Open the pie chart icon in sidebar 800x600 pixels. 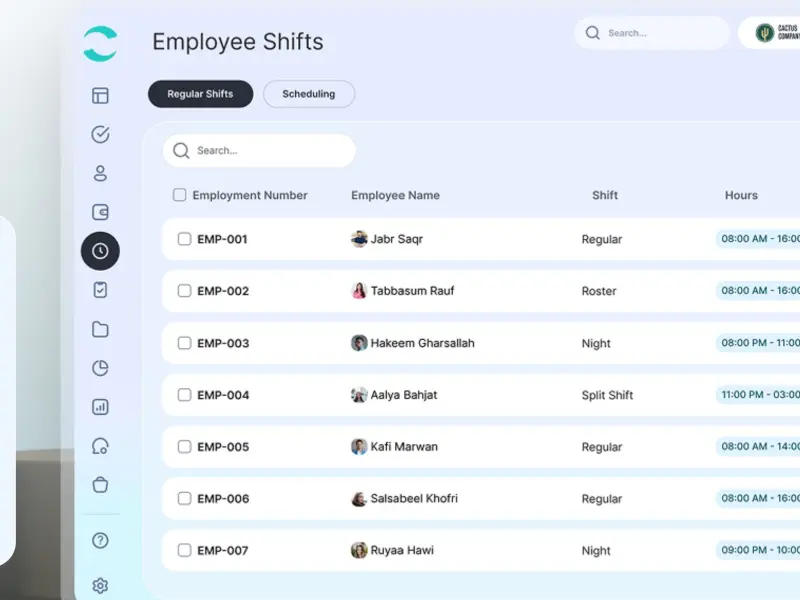point(100,368)
